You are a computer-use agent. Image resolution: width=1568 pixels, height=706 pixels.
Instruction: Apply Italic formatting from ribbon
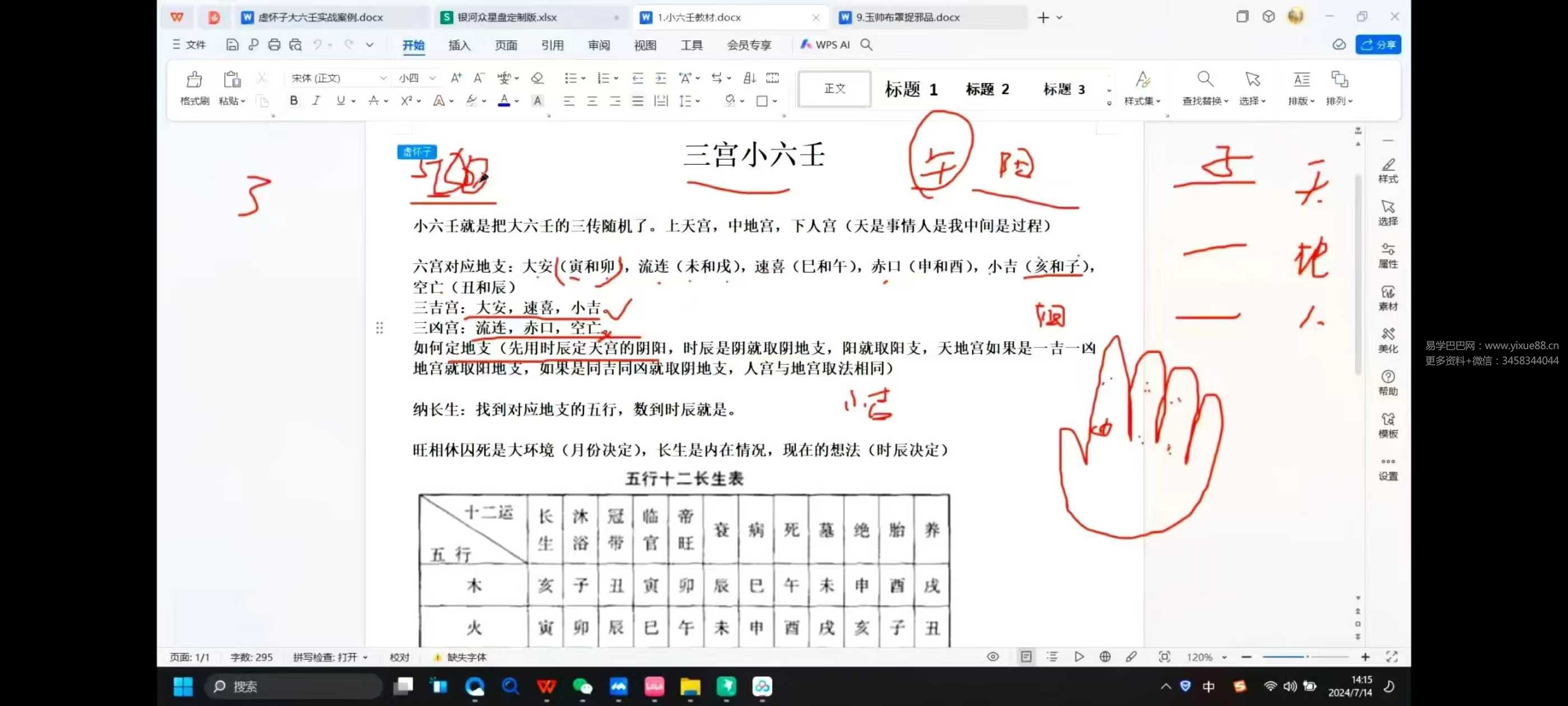[316, 101]
